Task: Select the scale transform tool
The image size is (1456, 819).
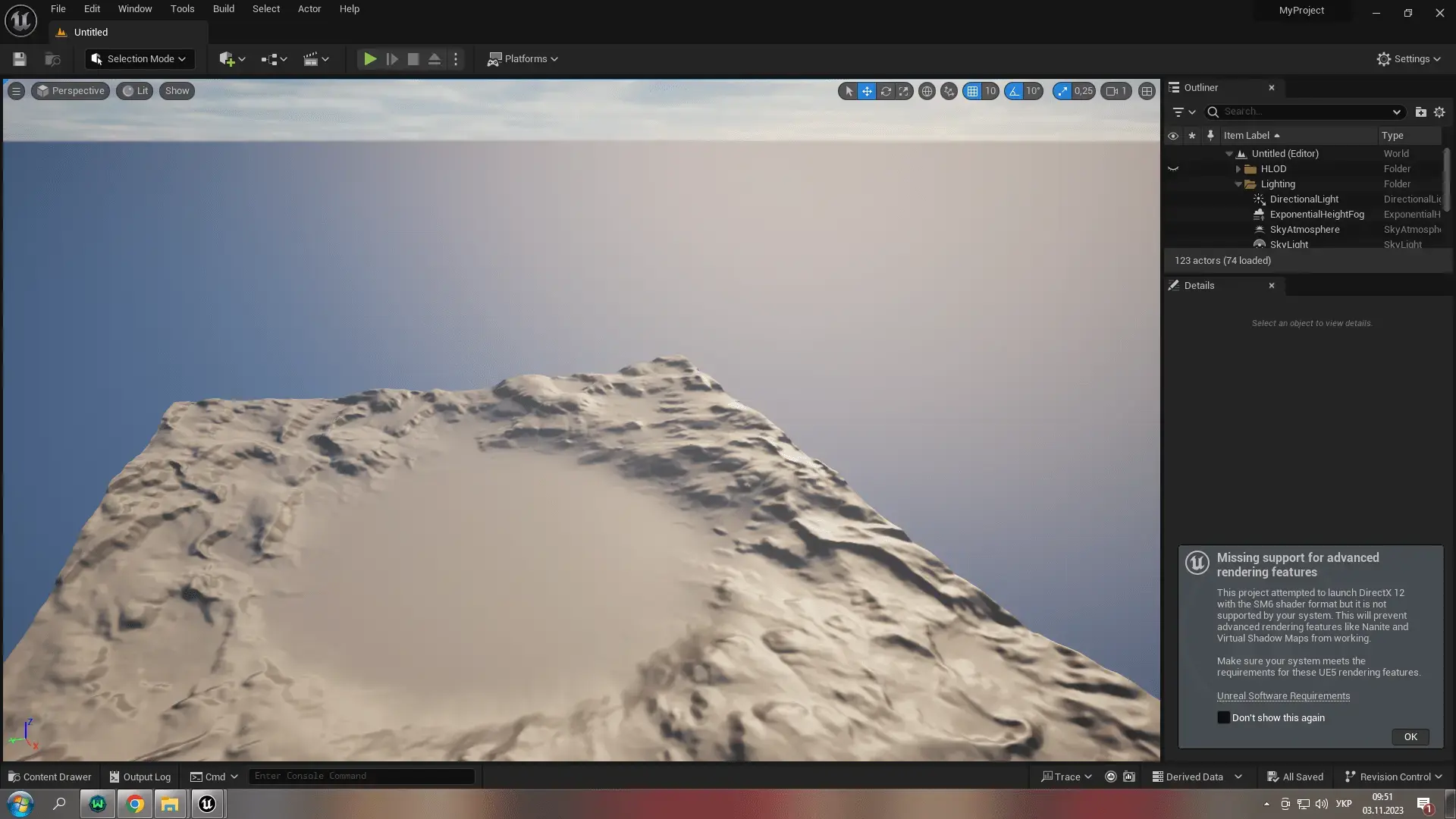Action: pos(903,91)
